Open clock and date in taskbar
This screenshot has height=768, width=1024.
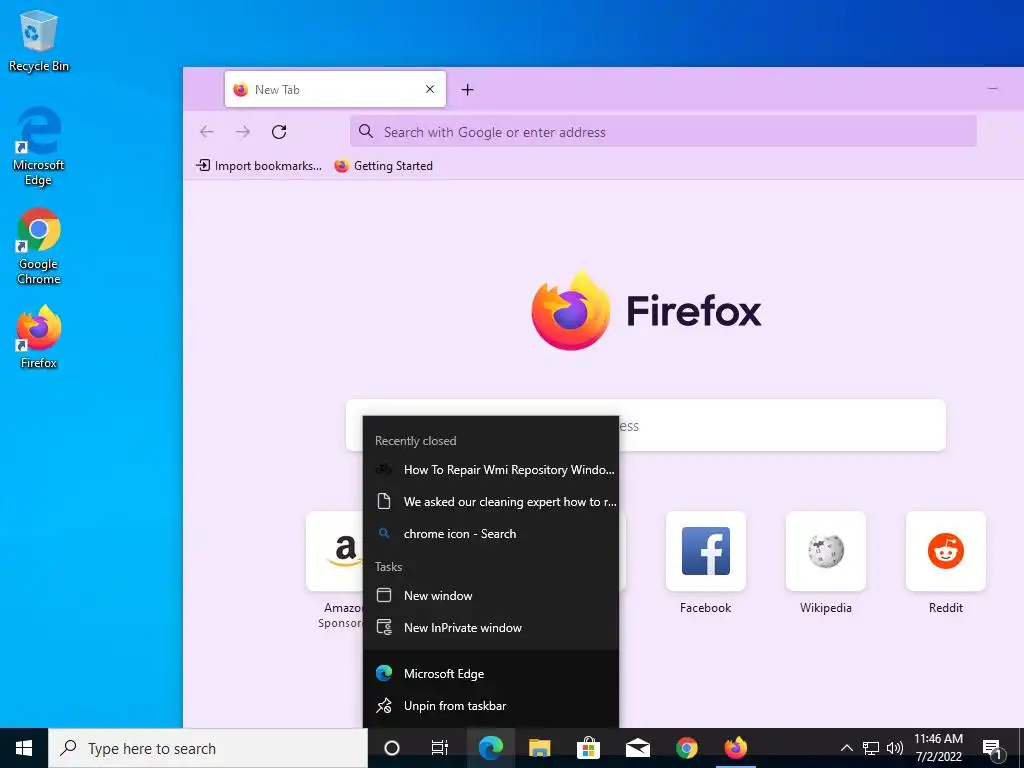click(938, 748)
